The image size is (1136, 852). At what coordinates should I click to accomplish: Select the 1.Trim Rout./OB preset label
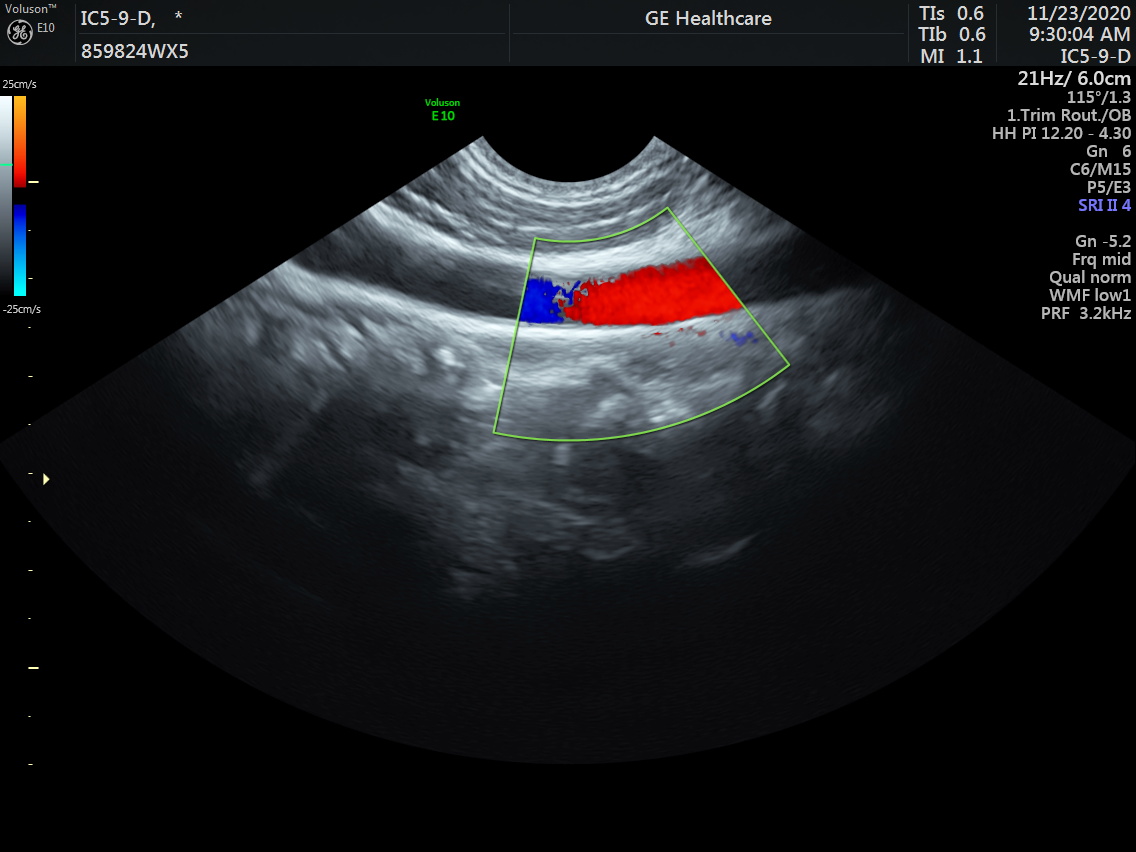click(x=1068, y=115)
